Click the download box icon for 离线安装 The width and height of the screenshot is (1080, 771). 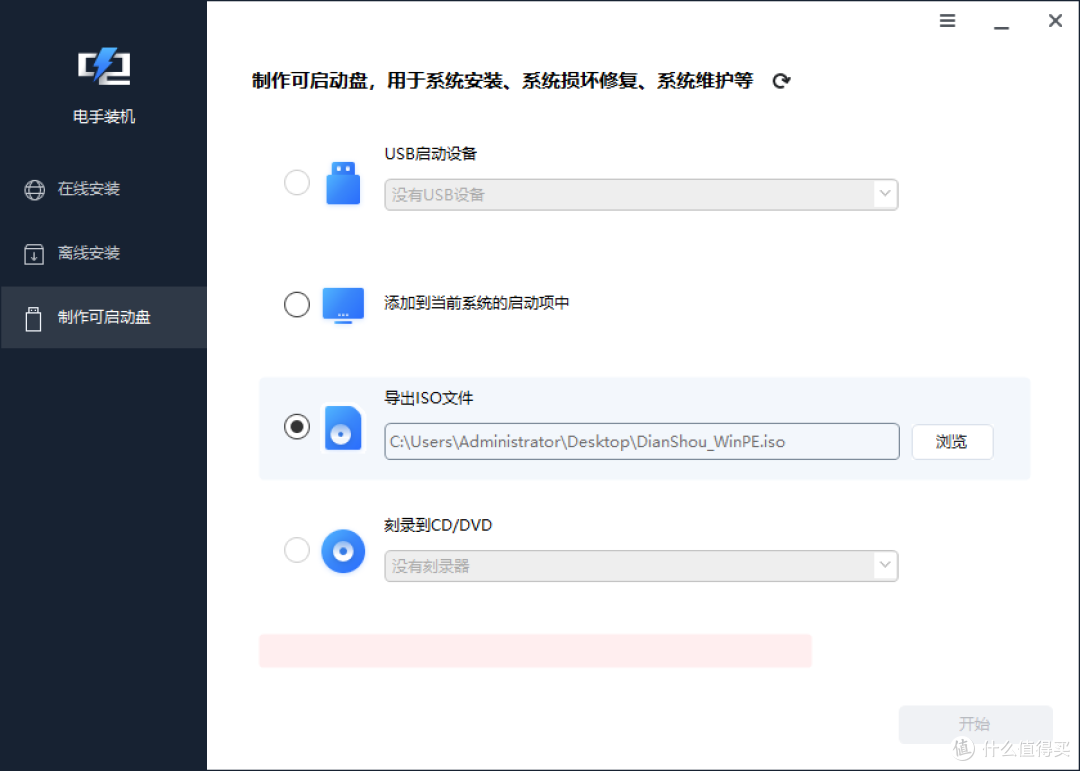pyautogui.click(x=34, y=254)
